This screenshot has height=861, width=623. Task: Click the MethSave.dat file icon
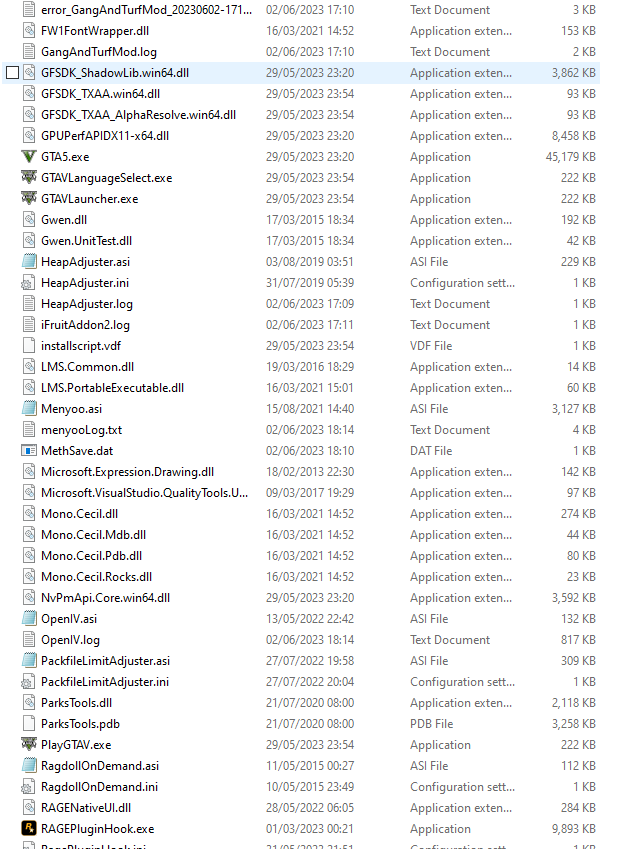(x=29, y=451)
